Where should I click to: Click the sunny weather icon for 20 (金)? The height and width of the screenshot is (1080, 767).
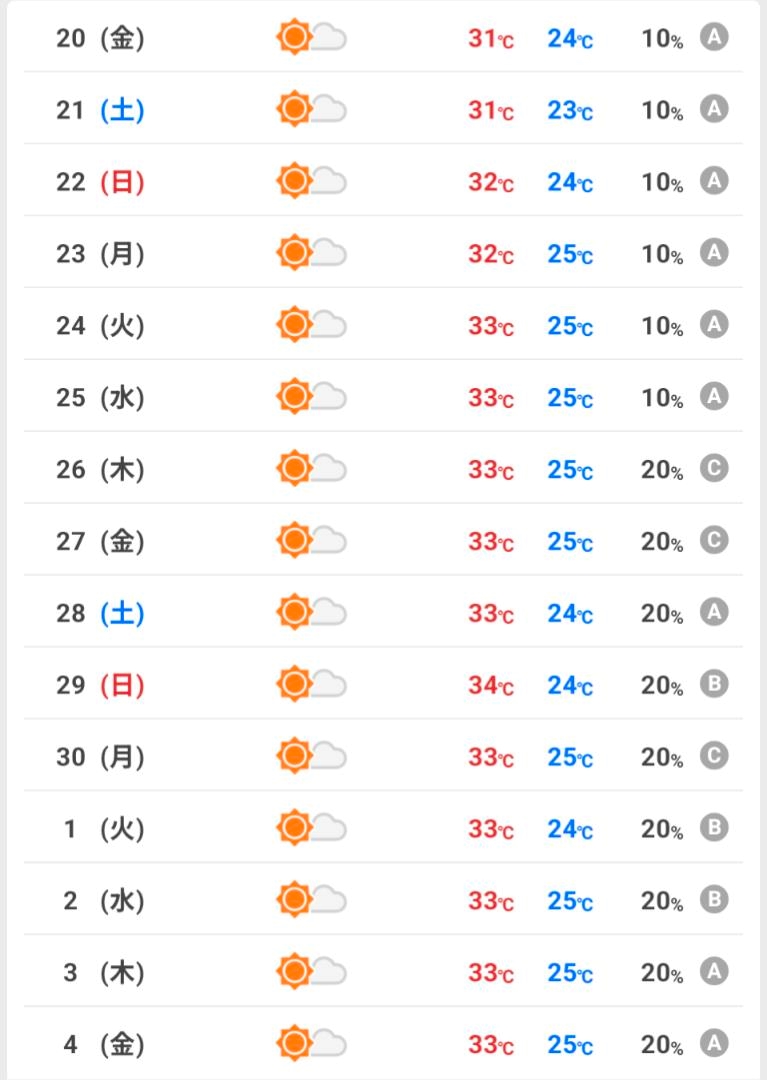coord(311,39)
